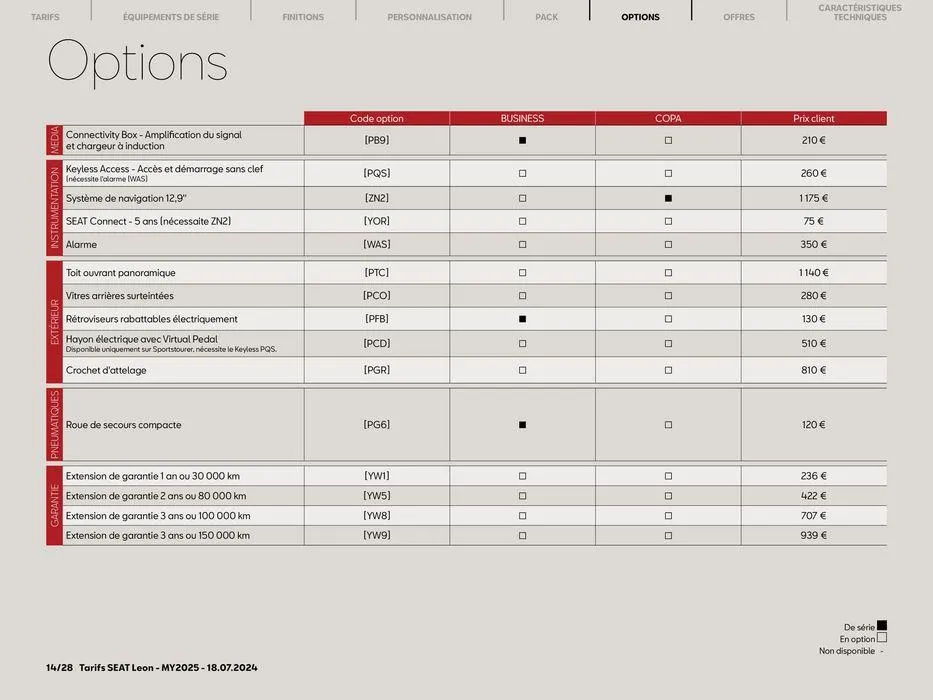The width and height of the screenshot is (933, 700).
Task: Check the COPA box for Extension de garantie 1 an
Action: (667, 475)
